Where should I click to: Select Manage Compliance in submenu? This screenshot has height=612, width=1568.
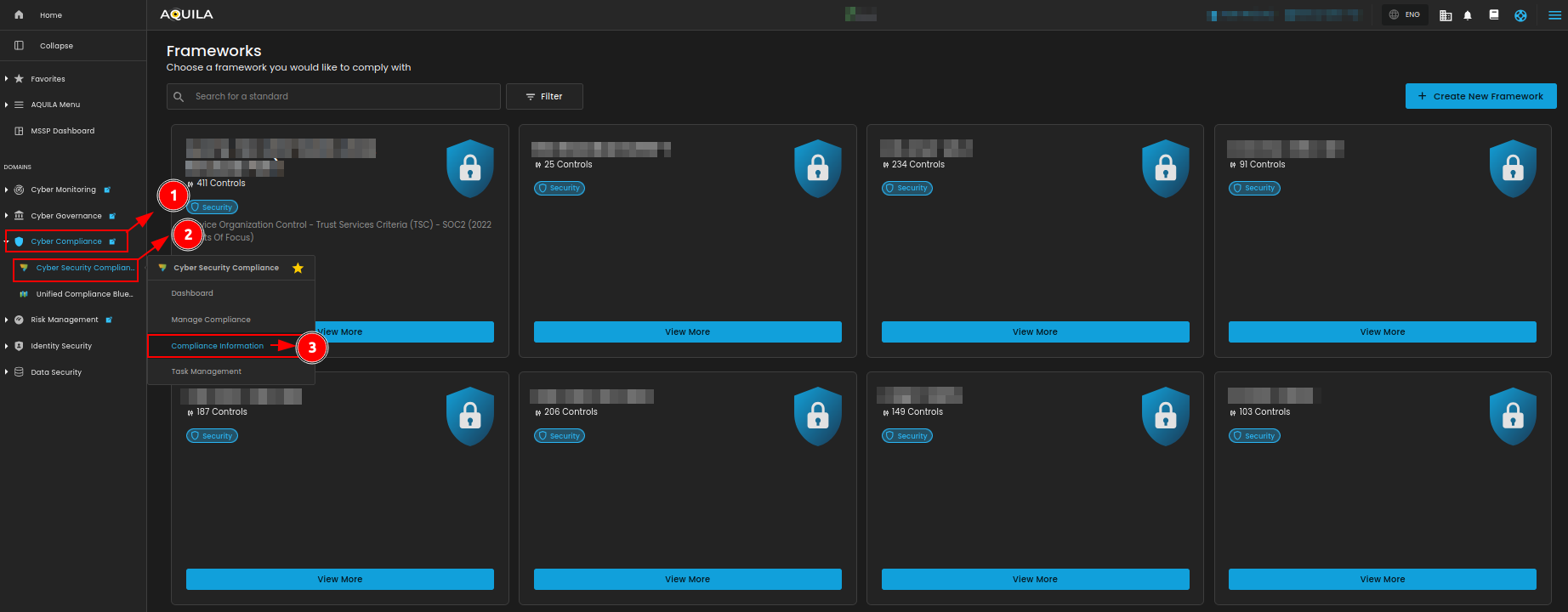[211, 320]
